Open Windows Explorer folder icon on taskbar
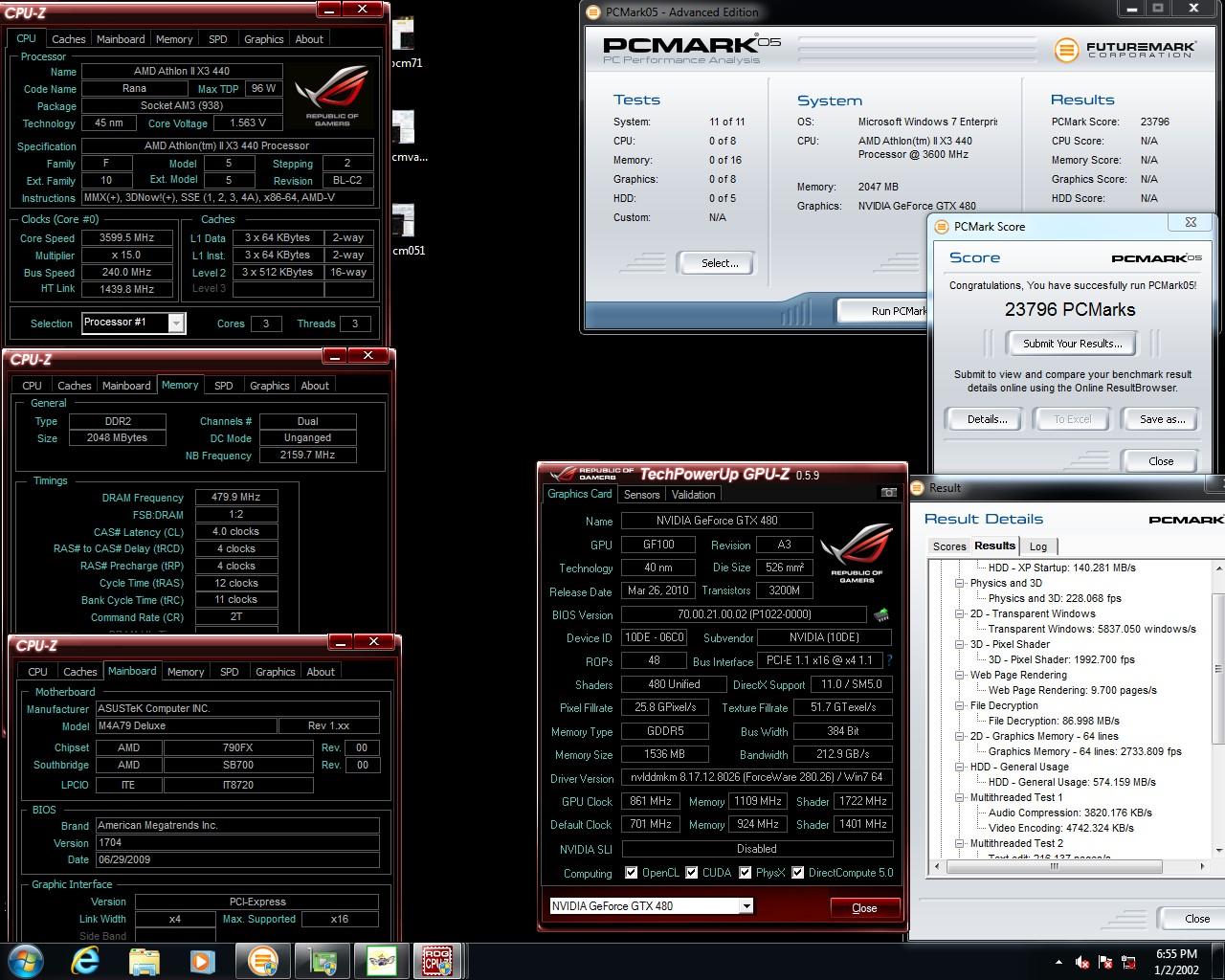 [x=145, y=961]
